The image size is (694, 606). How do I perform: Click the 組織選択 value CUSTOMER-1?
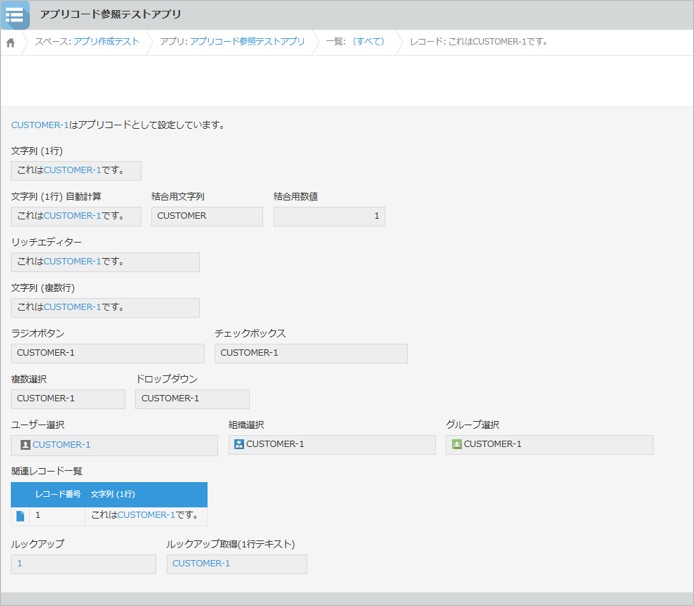[275, 444]
